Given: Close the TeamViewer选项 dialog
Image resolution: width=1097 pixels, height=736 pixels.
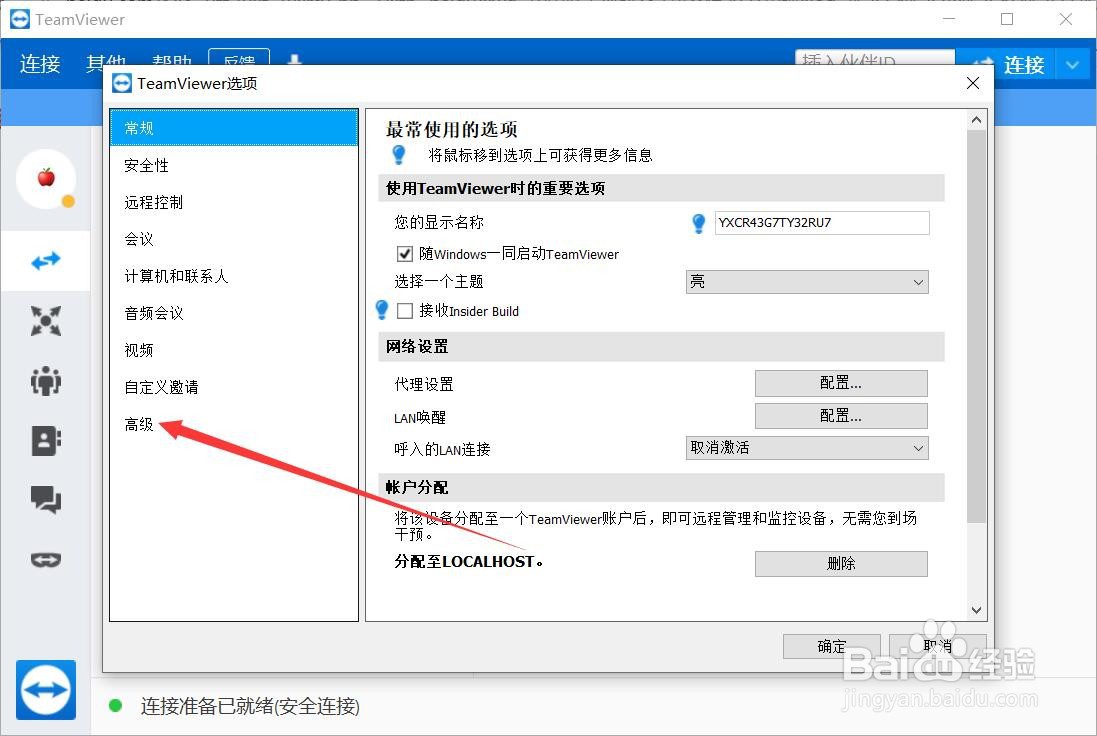Looking at the screenshot, I should point(972,83).
